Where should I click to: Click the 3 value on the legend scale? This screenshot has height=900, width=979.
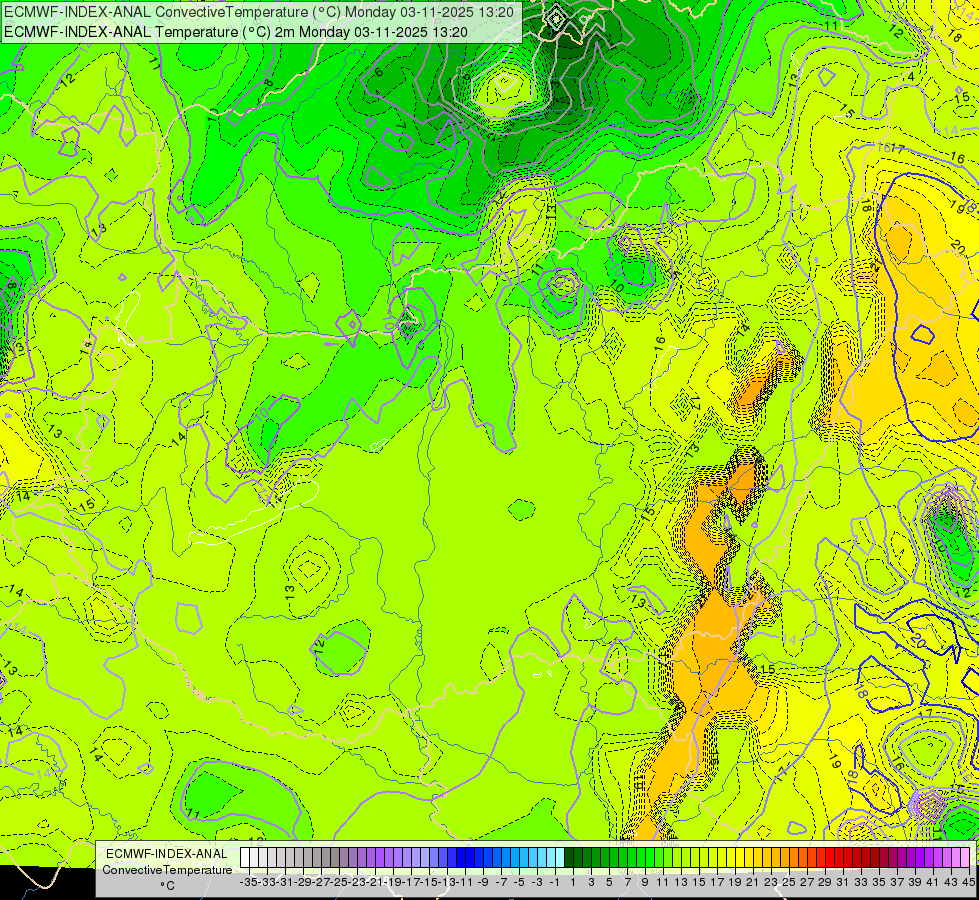pos(591,883)
